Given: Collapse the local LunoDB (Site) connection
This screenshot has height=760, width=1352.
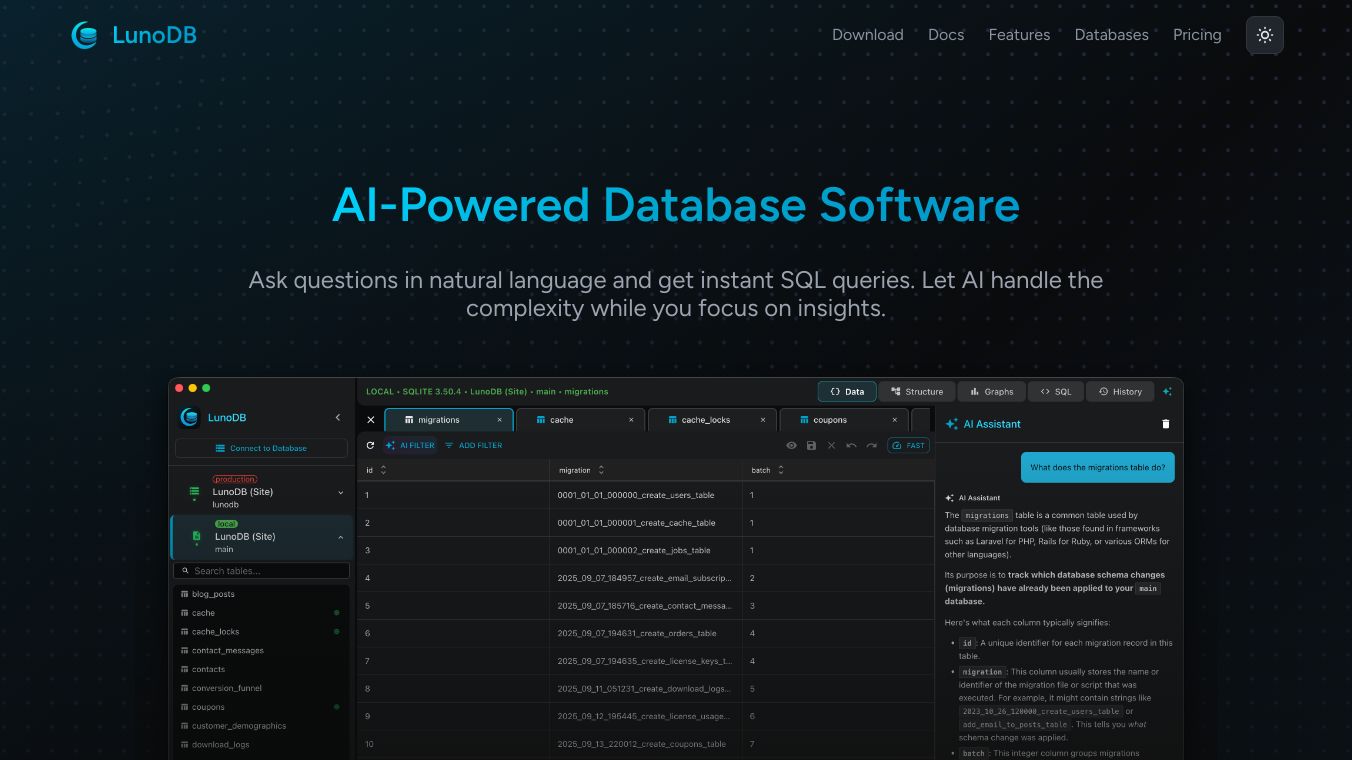Looking at the screenshot, I should 340,537.
